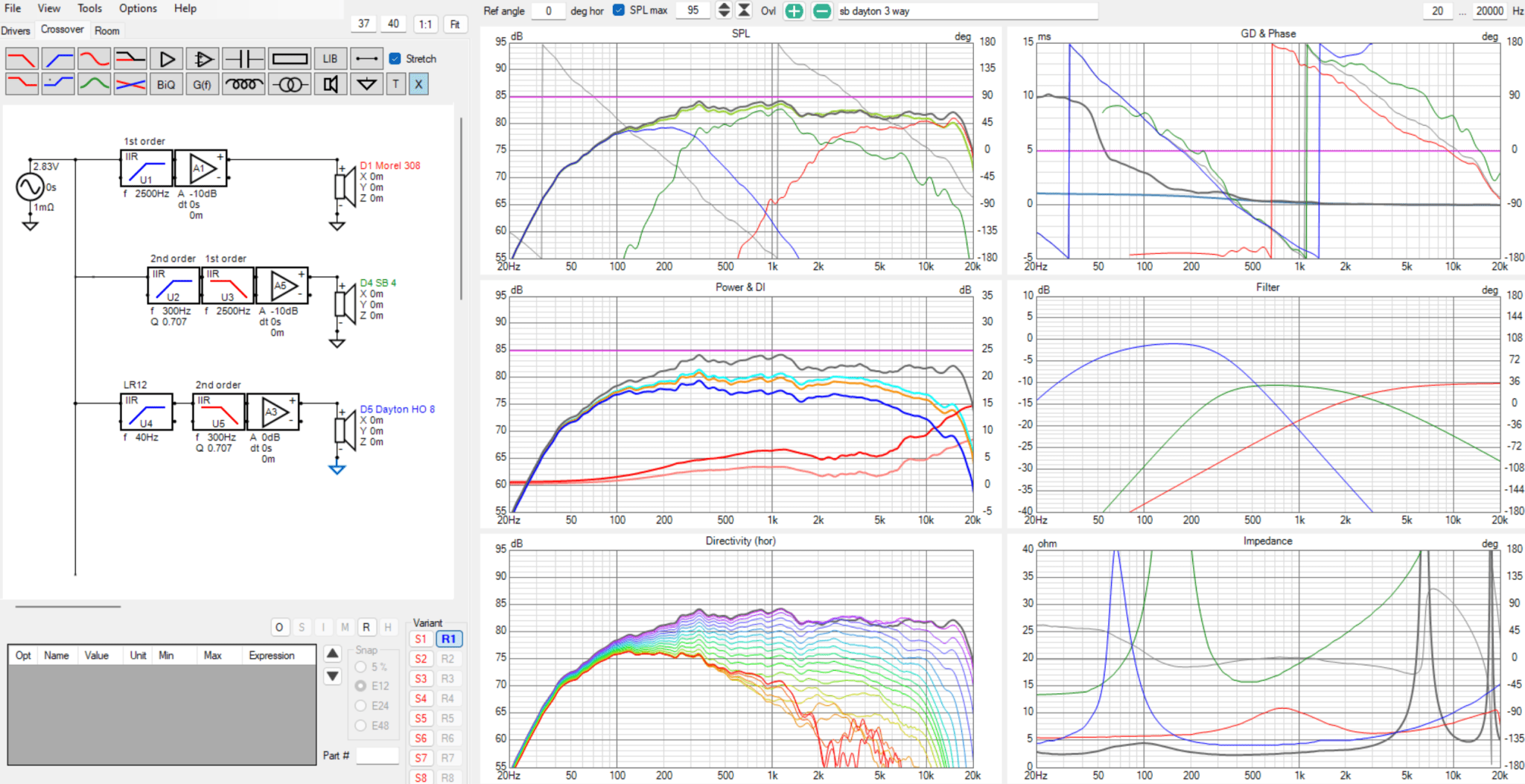
Task: Move parameter row up with up arrow
Action: 333,654
